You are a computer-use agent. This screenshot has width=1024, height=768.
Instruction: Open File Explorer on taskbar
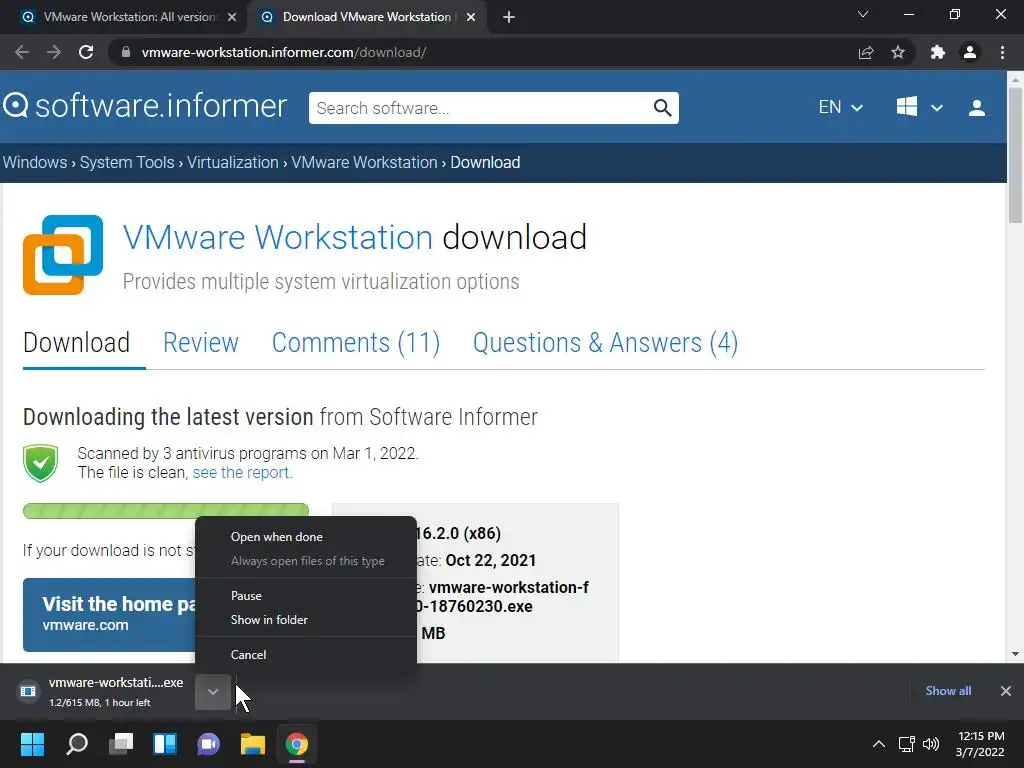253,744
